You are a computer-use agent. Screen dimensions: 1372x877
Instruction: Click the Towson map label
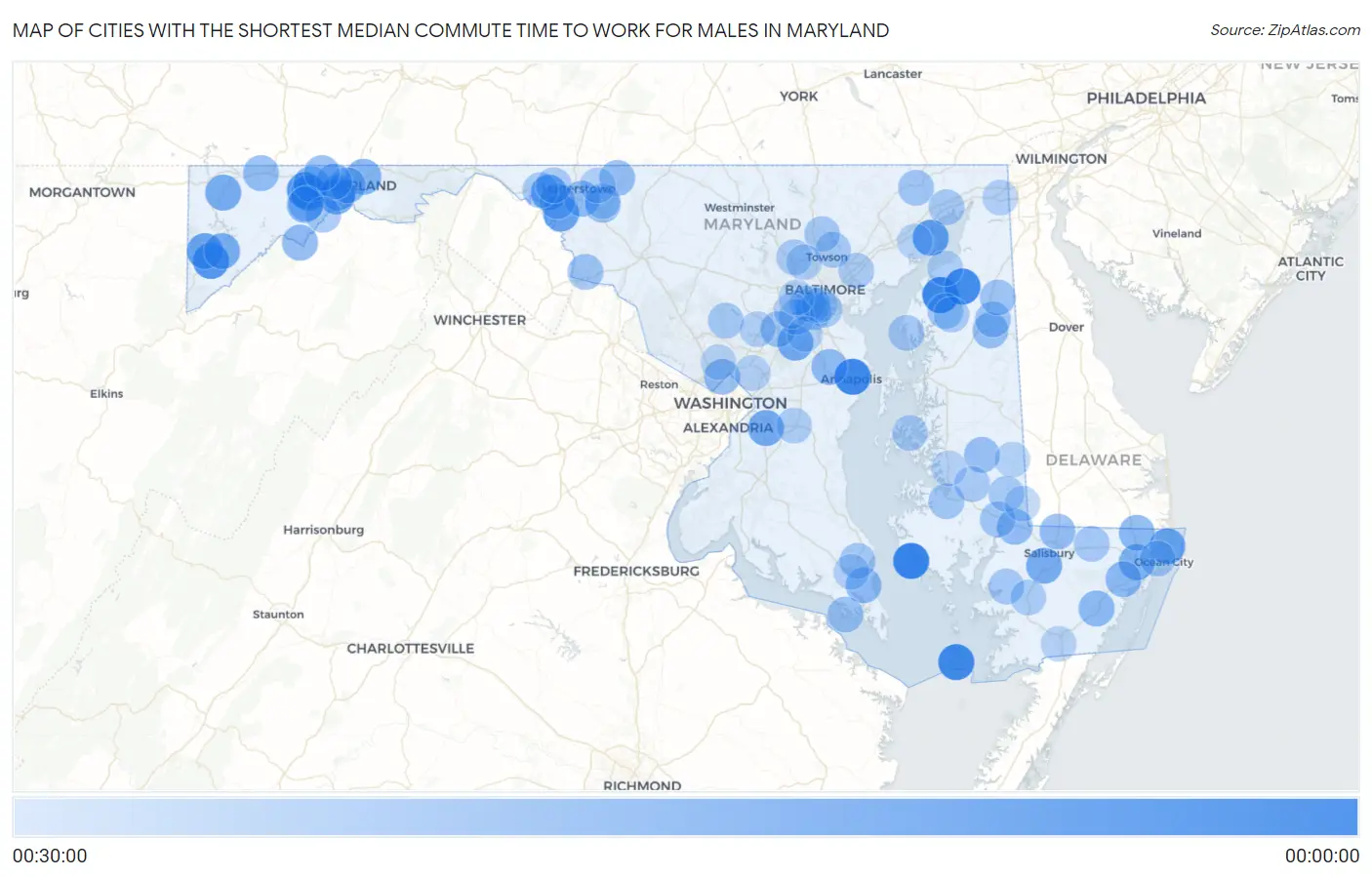(x=827, y=258)
